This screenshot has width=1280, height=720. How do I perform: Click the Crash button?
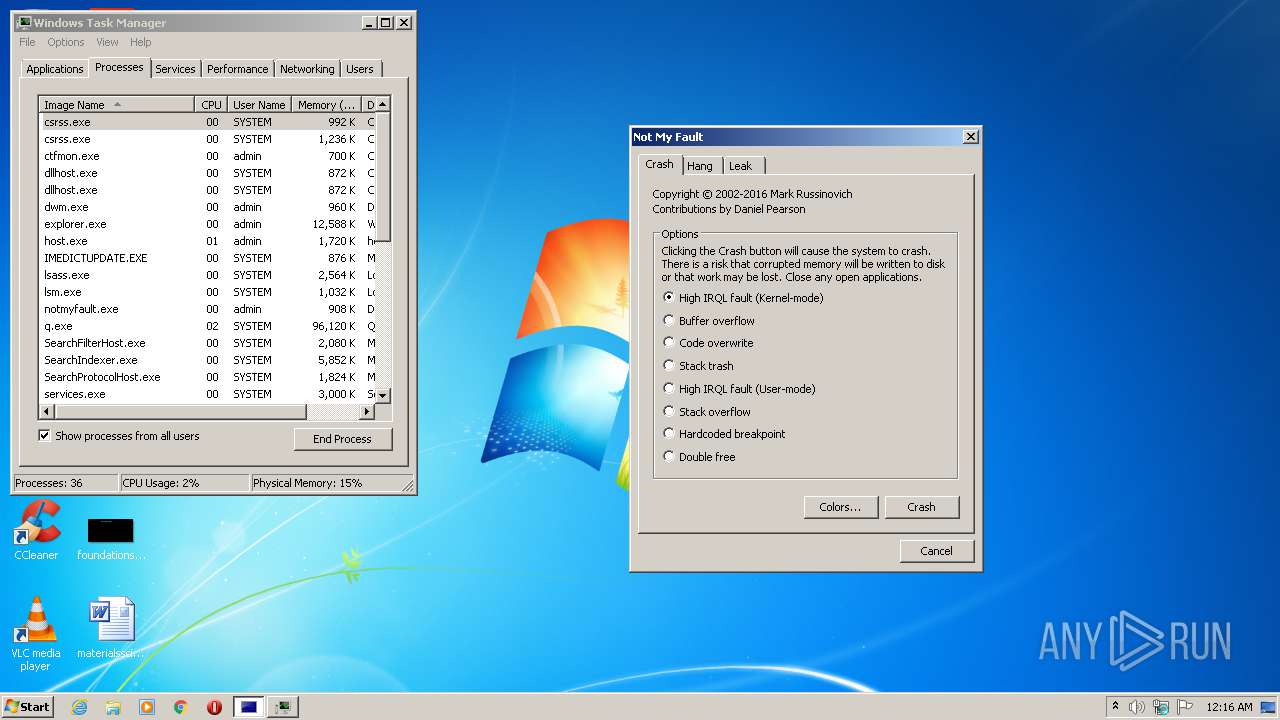point(922,507)
